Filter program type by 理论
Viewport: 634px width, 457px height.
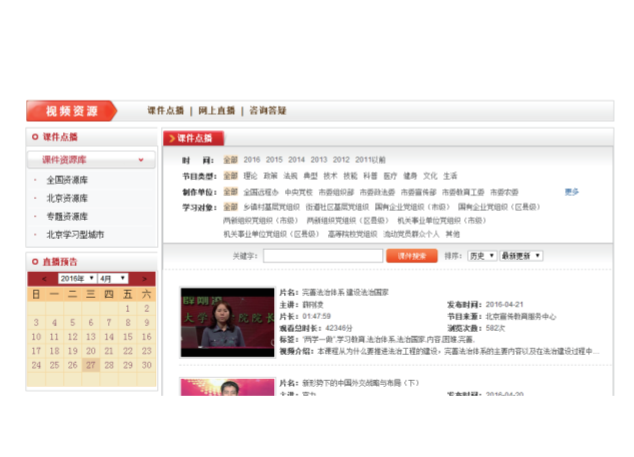[x=250, y=176]
